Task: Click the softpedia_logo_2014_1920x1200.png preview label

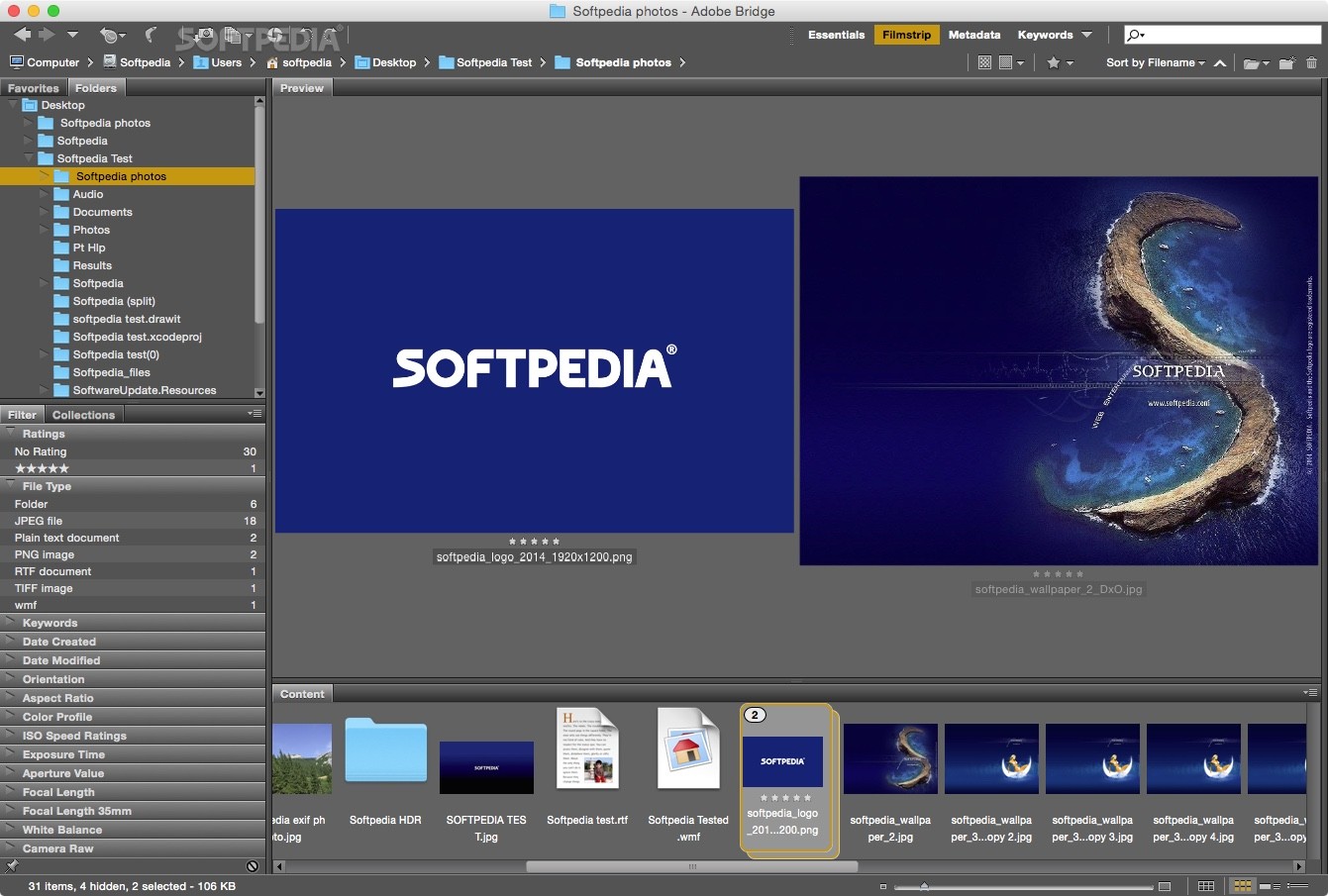Action: pos(534,557)
